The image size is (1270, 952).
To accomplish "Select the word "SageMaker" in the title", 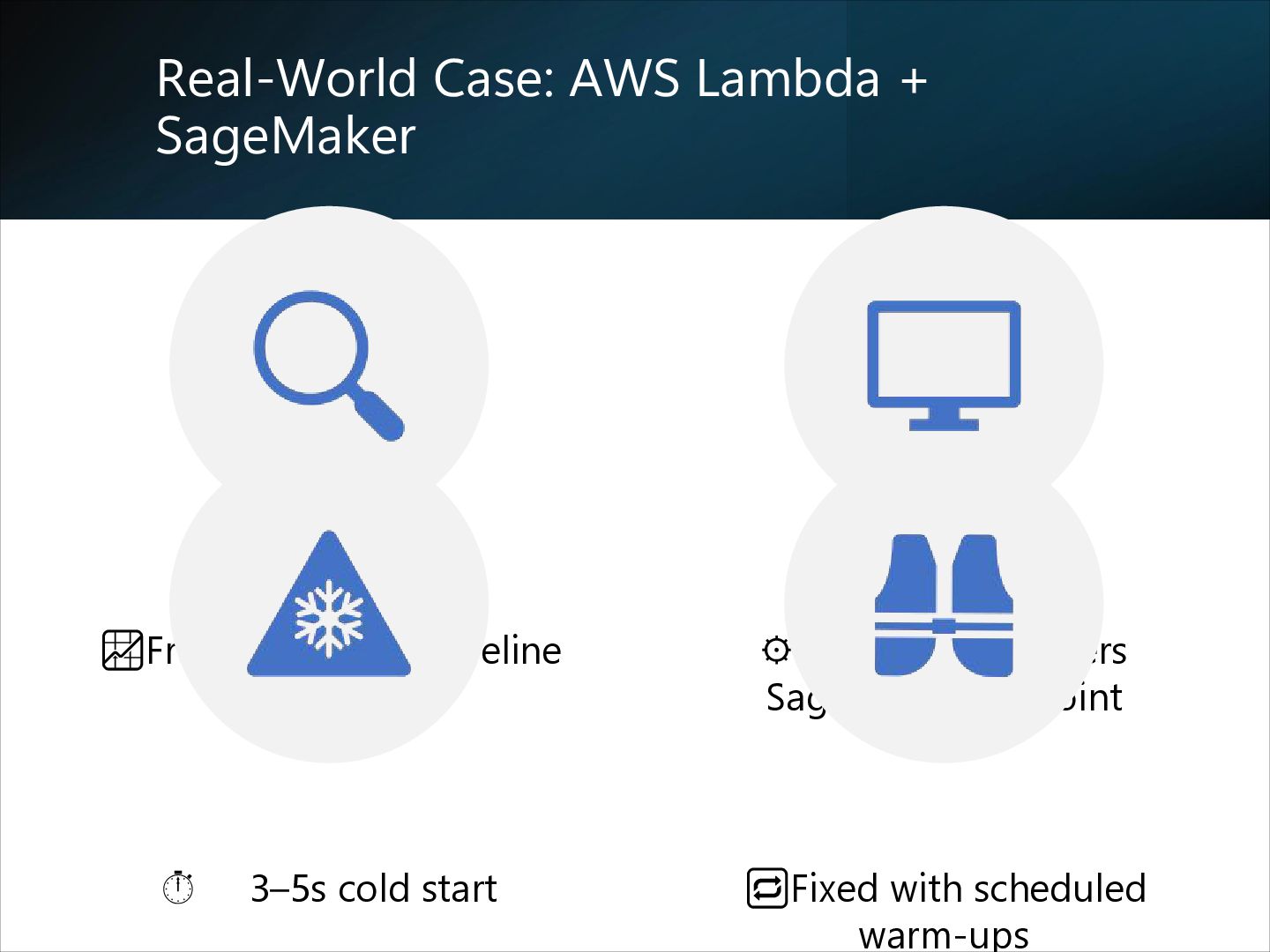I will click(x=286, y=136).
